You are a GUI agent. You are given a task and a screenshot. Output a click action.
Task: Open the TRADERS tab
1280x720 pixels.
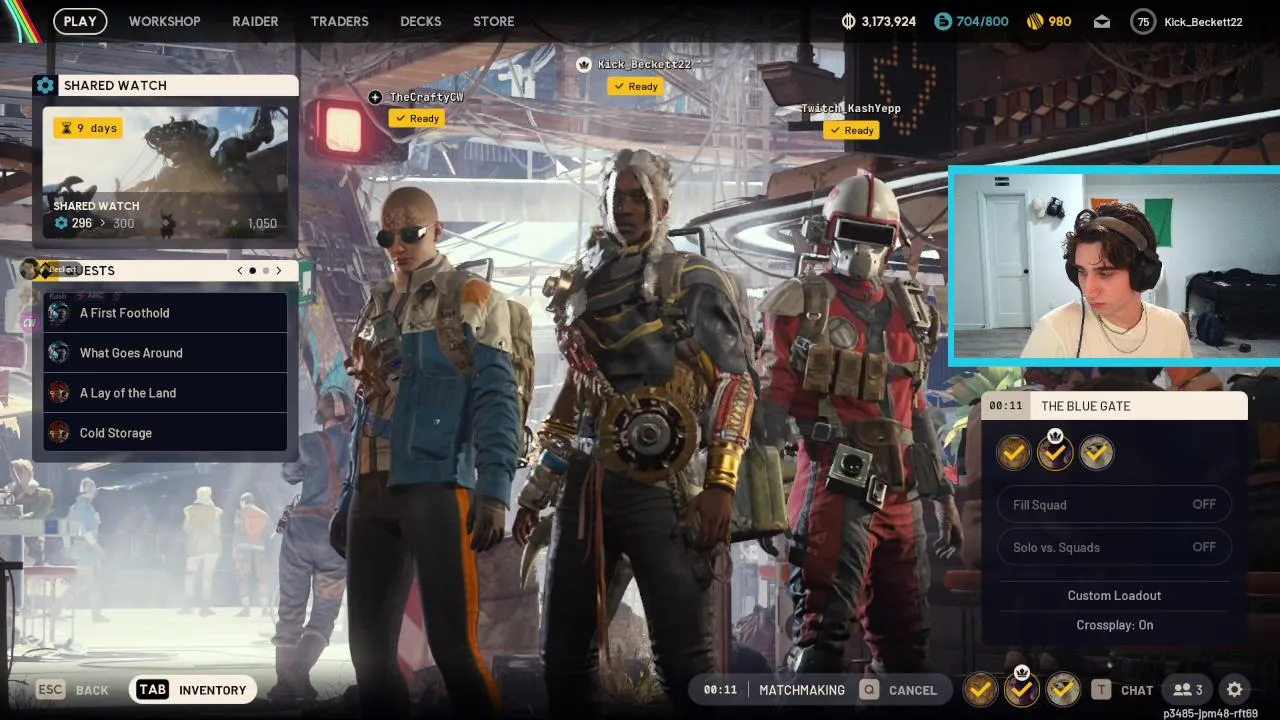(339, 21)
